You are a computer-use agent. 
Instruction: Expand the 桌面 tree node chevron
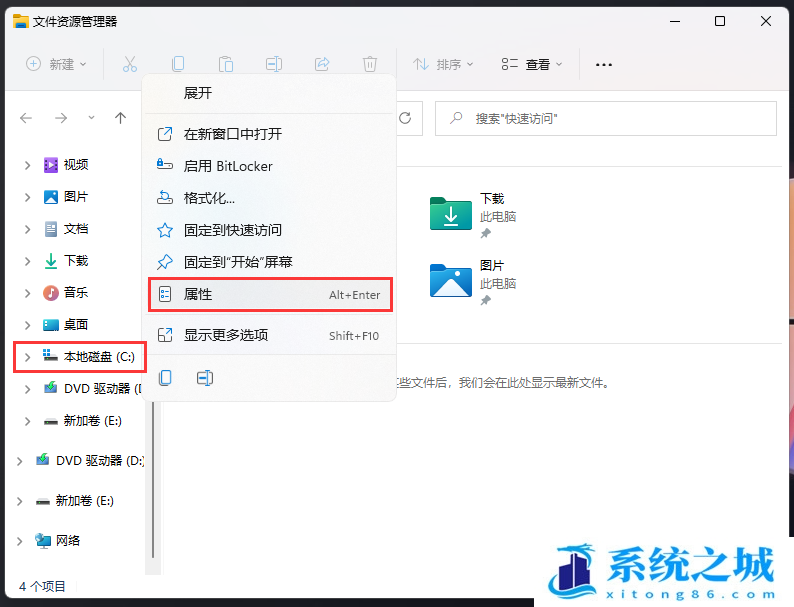[27, 325]
